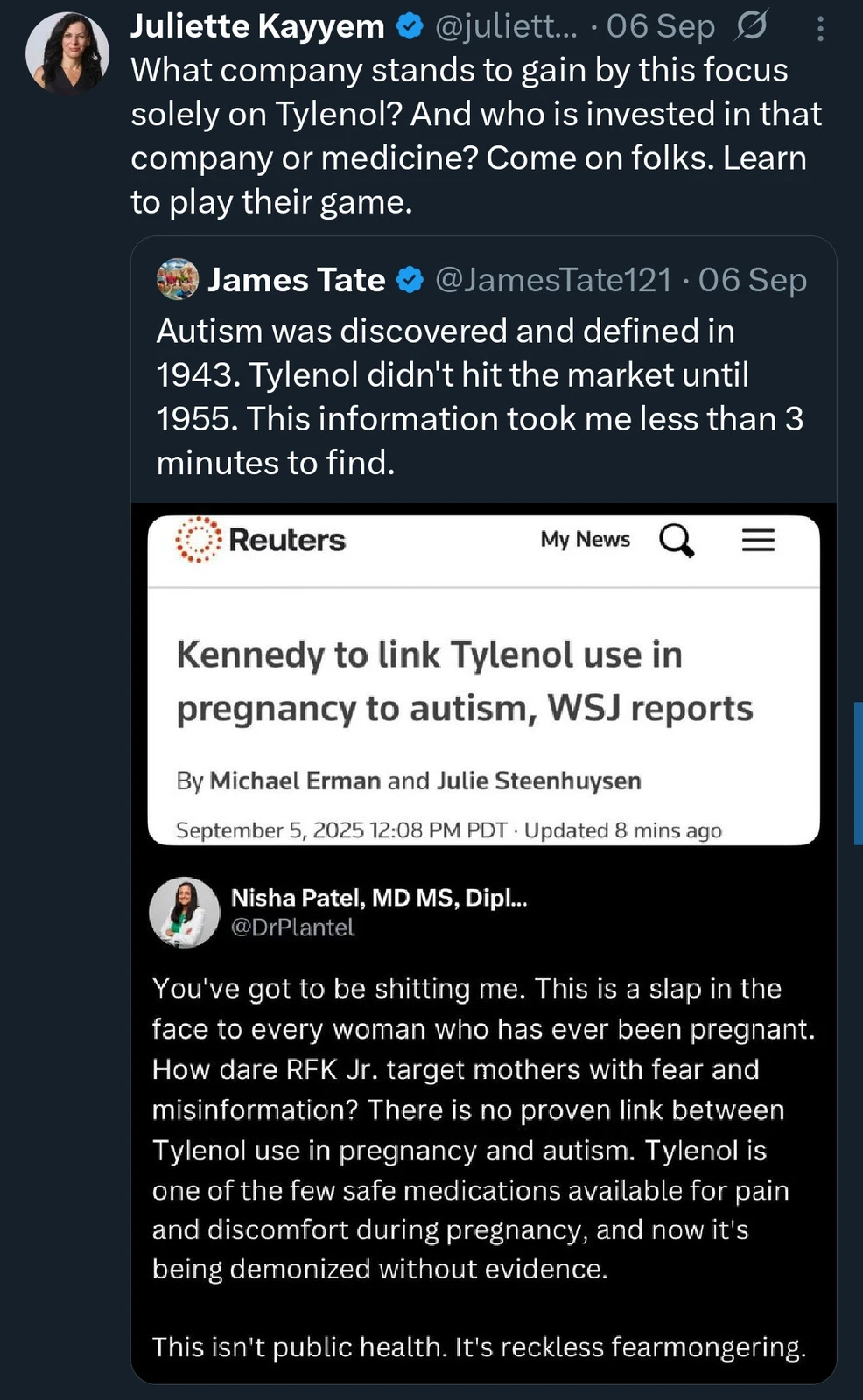Tap the Grok slashed-circle icon
This screenshot has width=863, height=1400.
tap(750, 27)
